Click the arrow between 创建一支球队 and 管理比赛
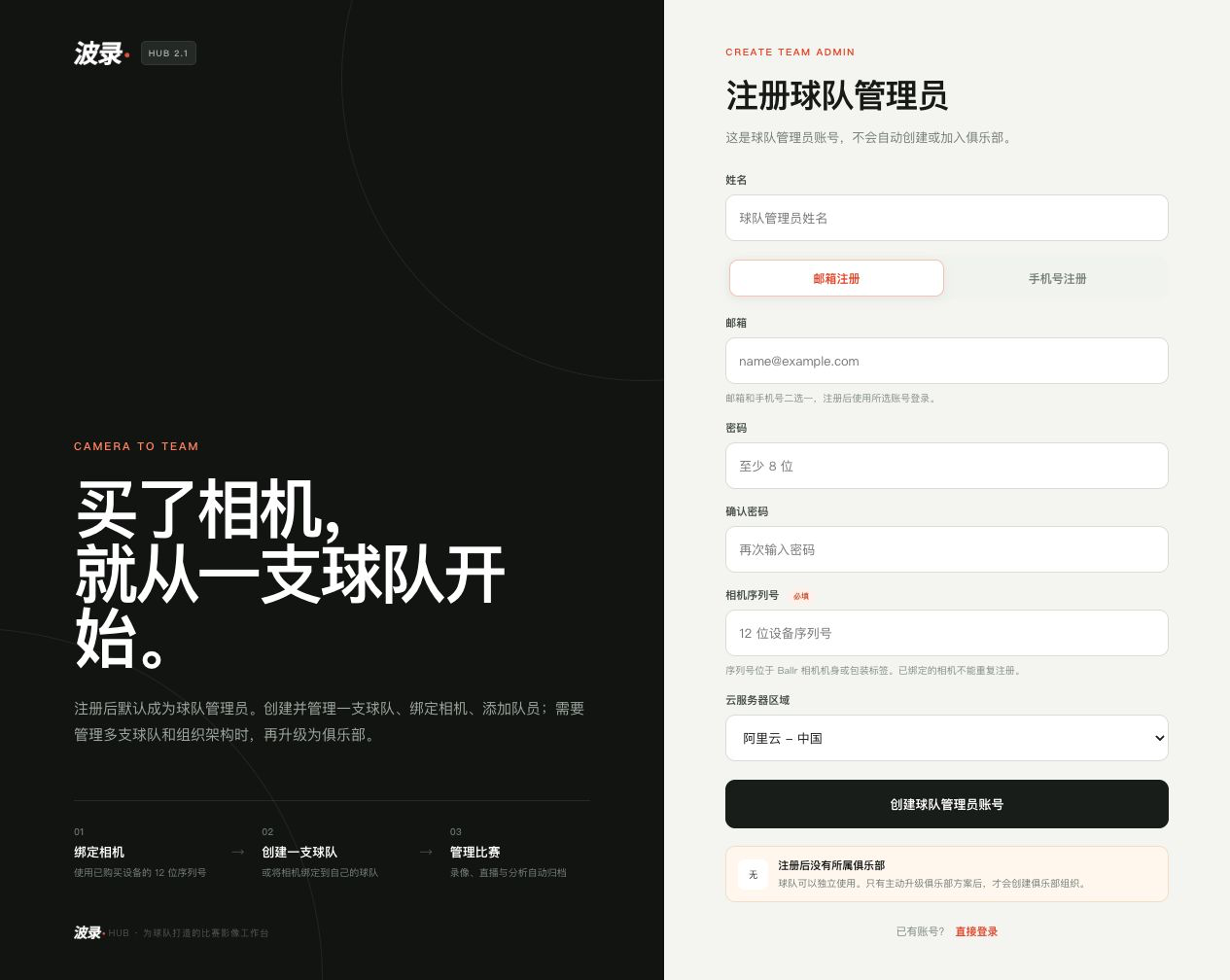Viewport: 1230px width, 980px height. pos(425,852)
